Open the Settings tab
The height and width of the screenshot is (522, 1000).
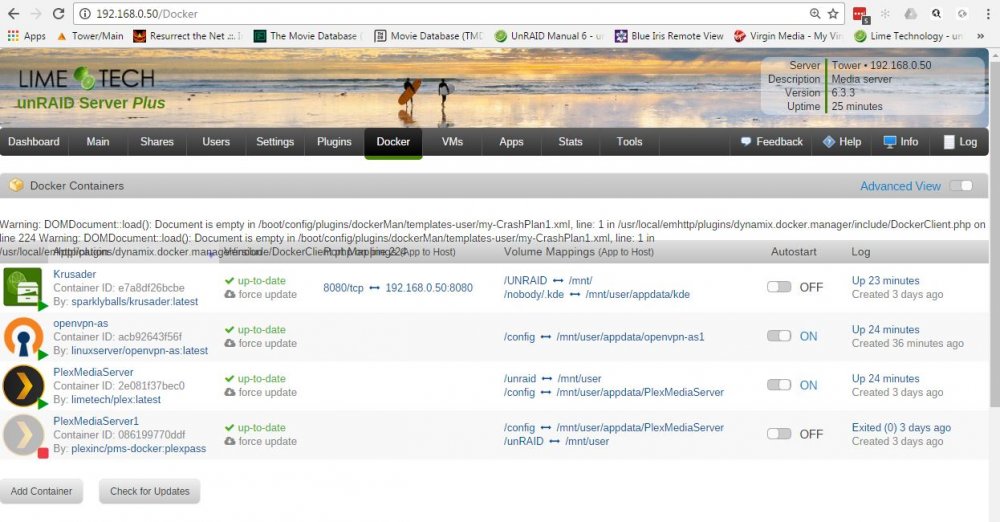[x=275, y=142]
